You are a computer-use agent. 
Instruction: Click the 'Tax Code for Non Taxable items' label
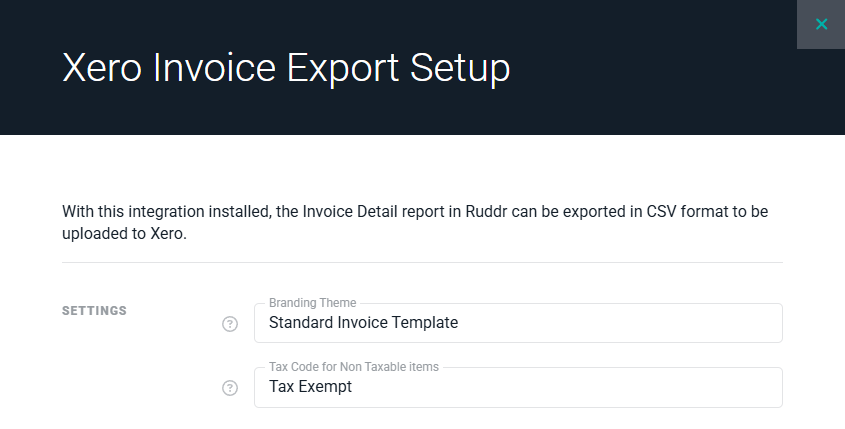(354, 367)
